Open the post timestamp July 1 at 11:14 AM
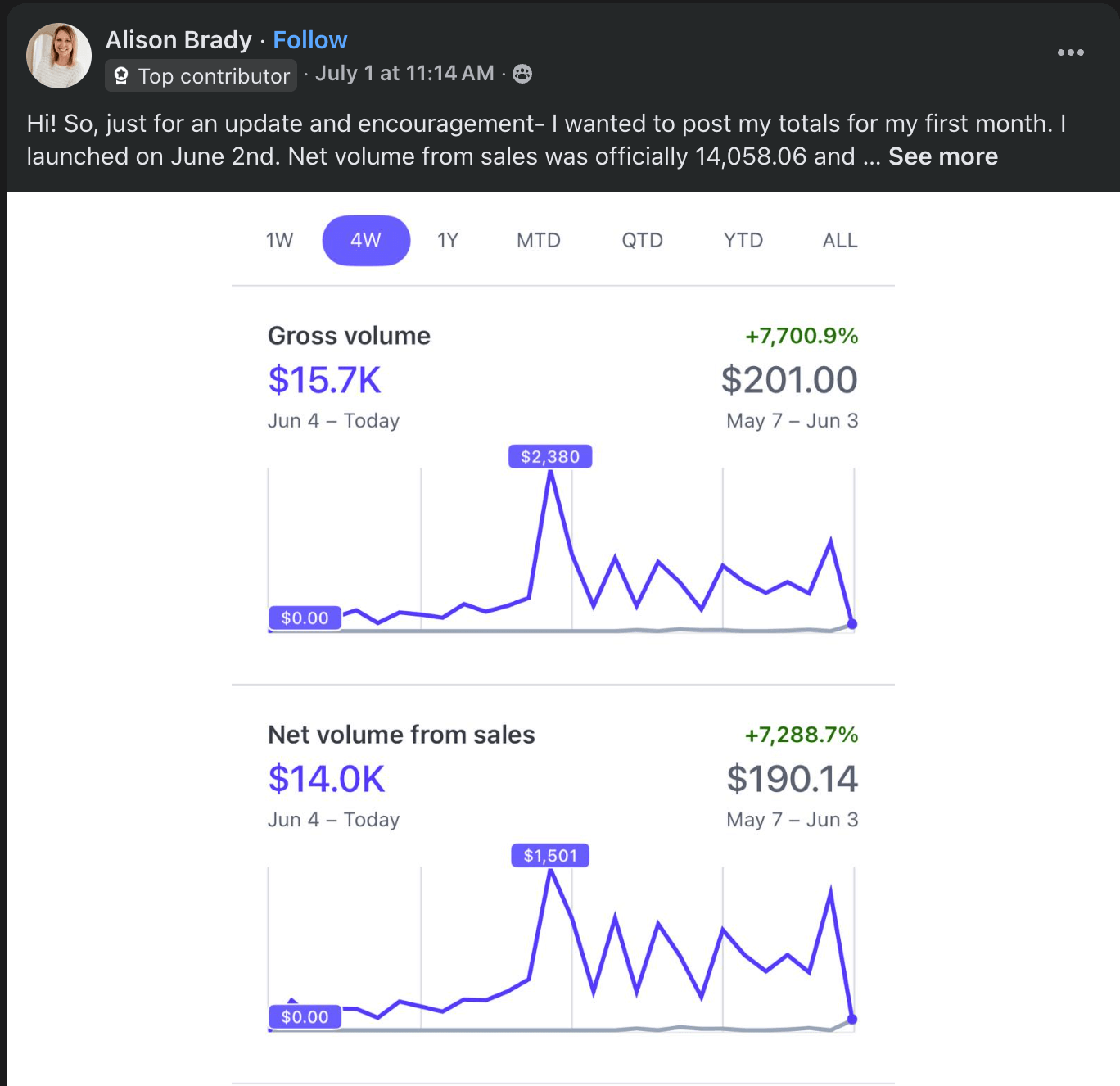Image resolution: width=1120 pixels, height=1086 pixels. pyautogui.click(x=404, y=73)
